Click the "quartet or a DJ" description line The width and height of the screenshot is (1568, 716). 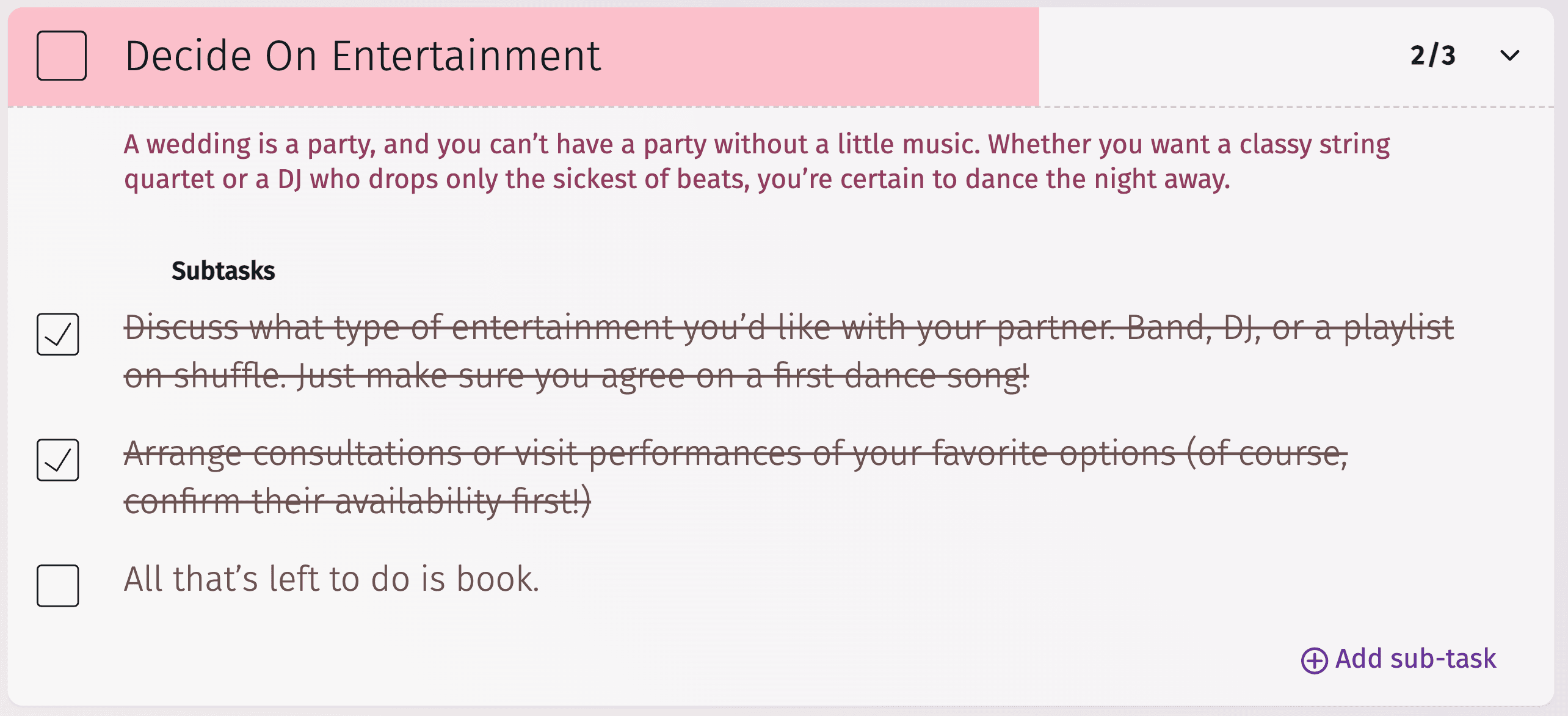(677, 180)
